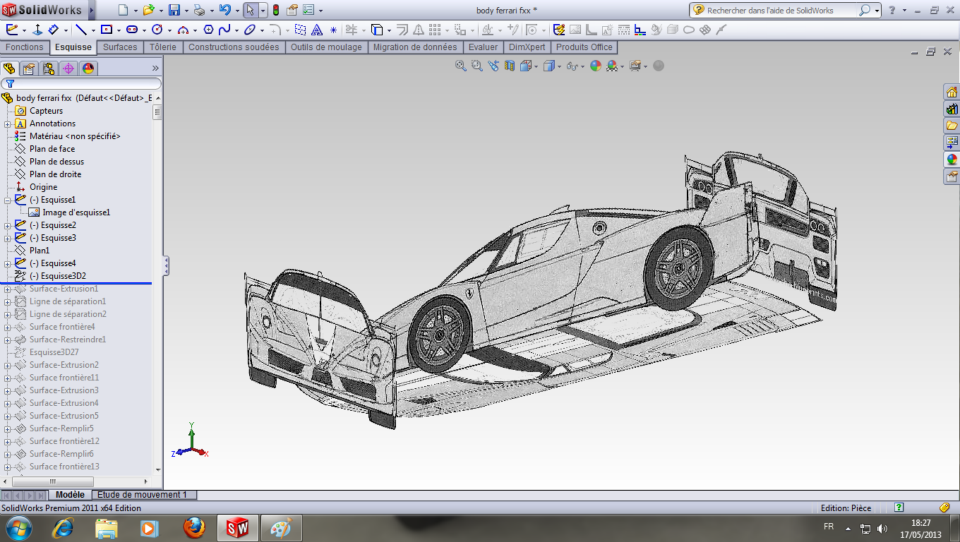This screenshot has width=960, height=542.
Task: Select Matériau <non spécifié> item
Action: pyautogui.click(x=75, y=136)
